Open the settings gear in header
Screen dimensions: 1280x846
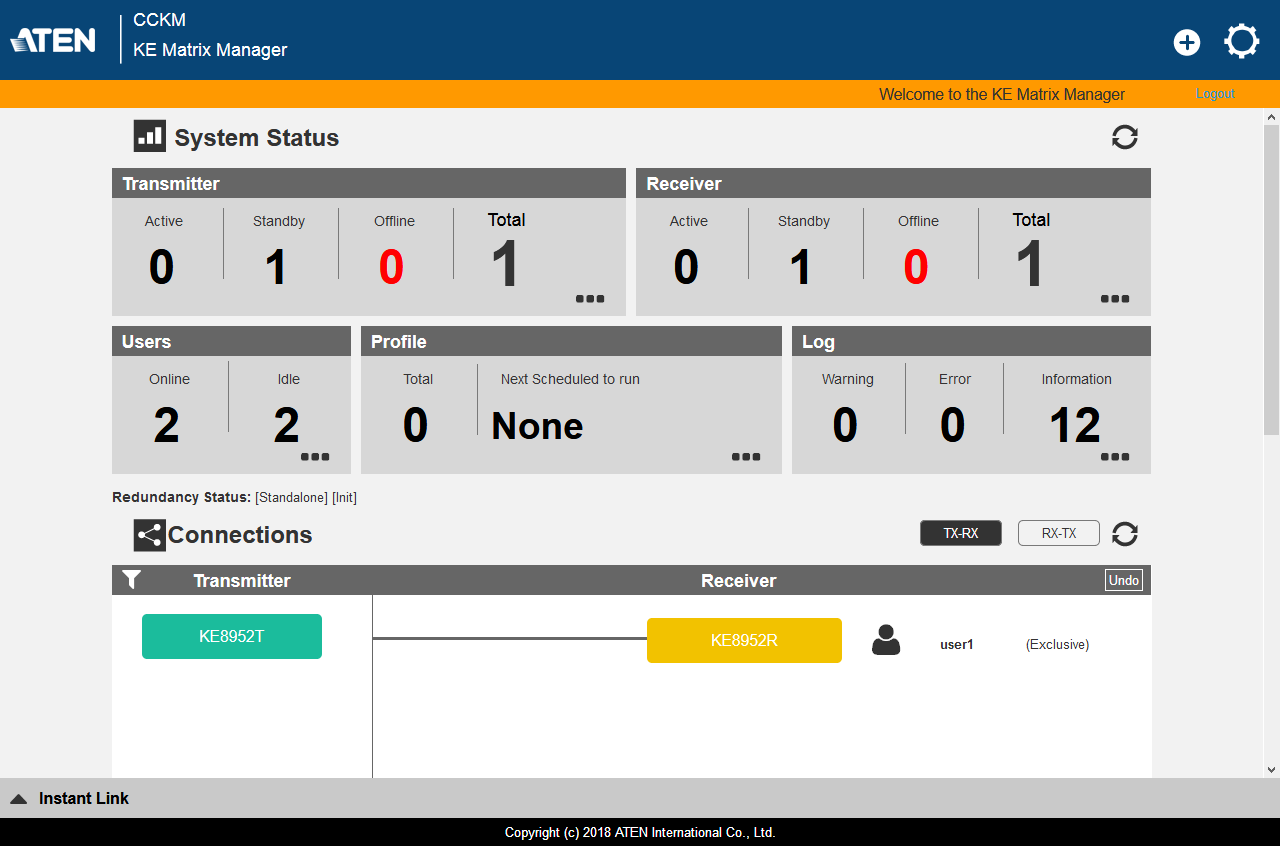click(x=1242, y=42)
